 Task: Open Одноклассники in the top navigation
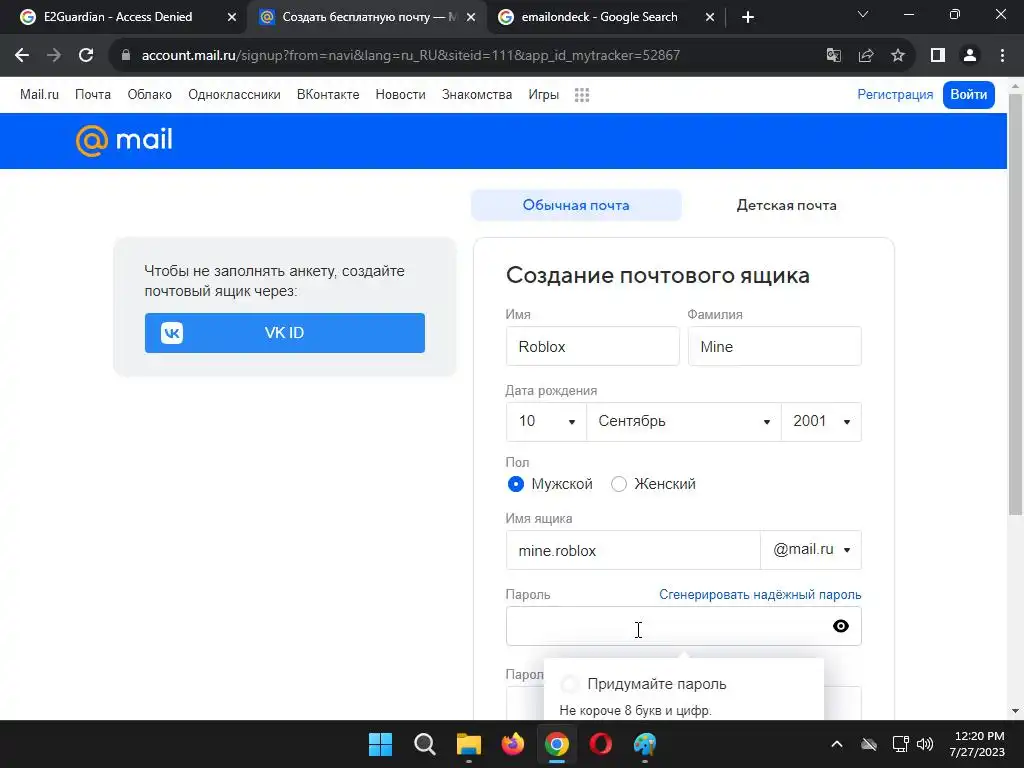(234, 95)
